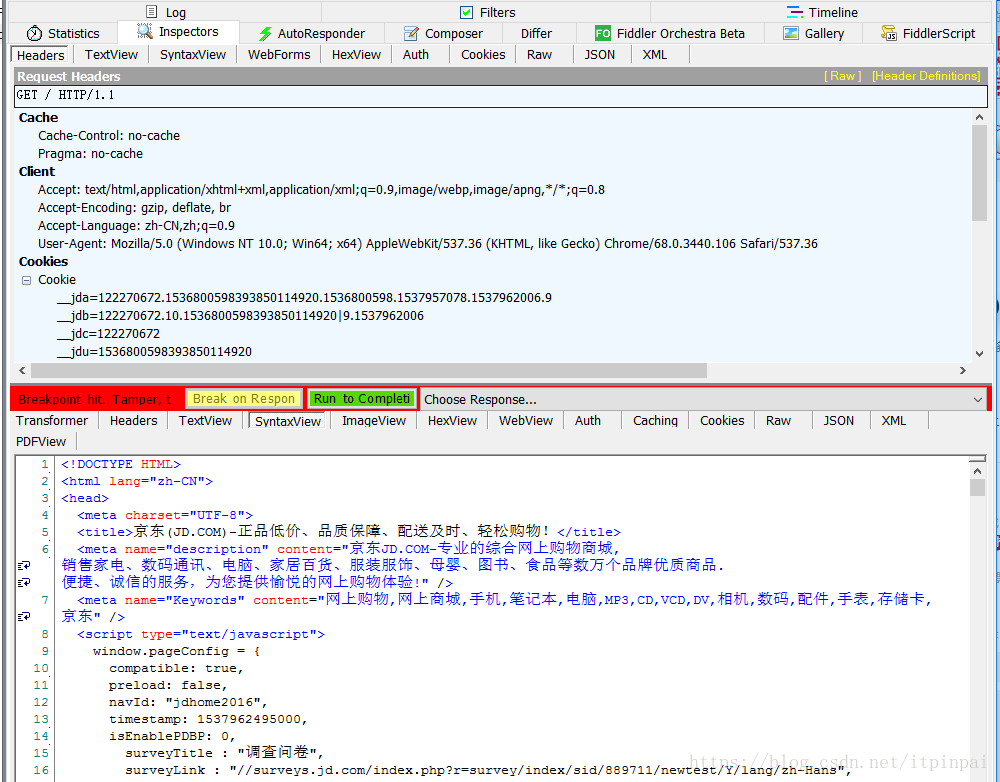Click request headers scroll up arrow

pyautogui.click(x=980, y=117)
